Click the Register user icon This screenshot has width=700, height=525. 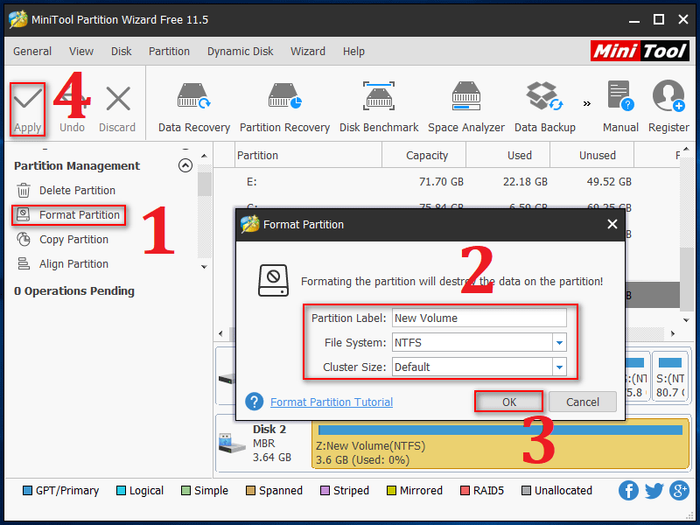pos(668,96)
